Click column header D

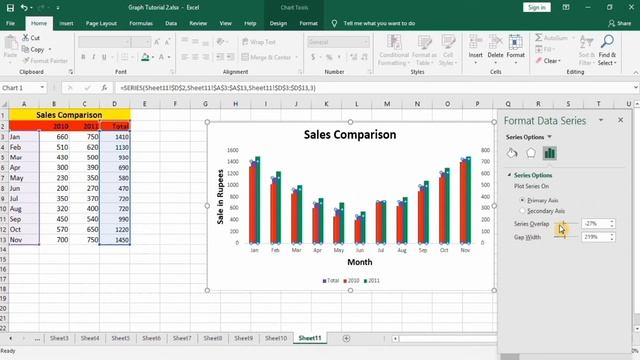[x=114, y=104]
